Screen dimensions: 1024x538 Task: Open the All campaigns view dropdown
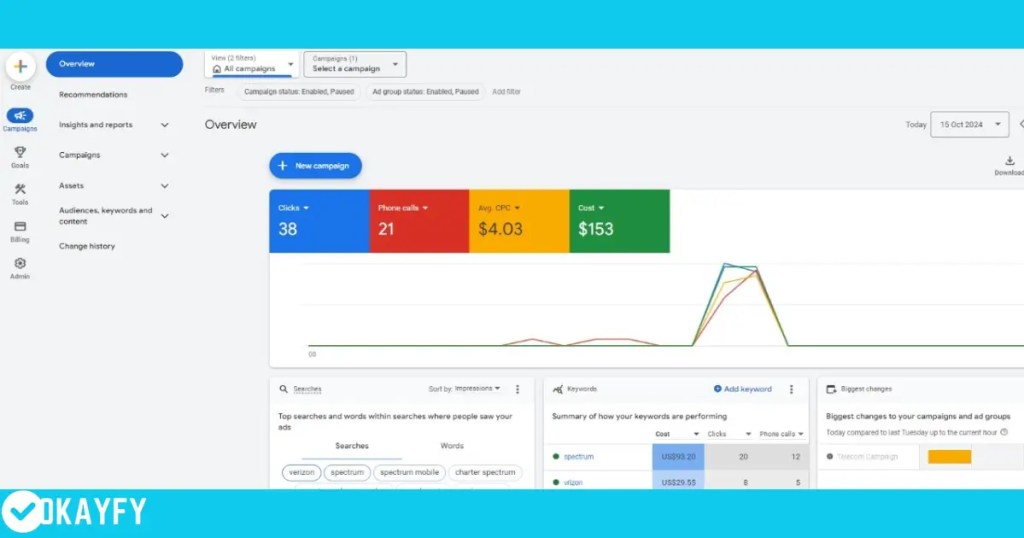(252, 64)
